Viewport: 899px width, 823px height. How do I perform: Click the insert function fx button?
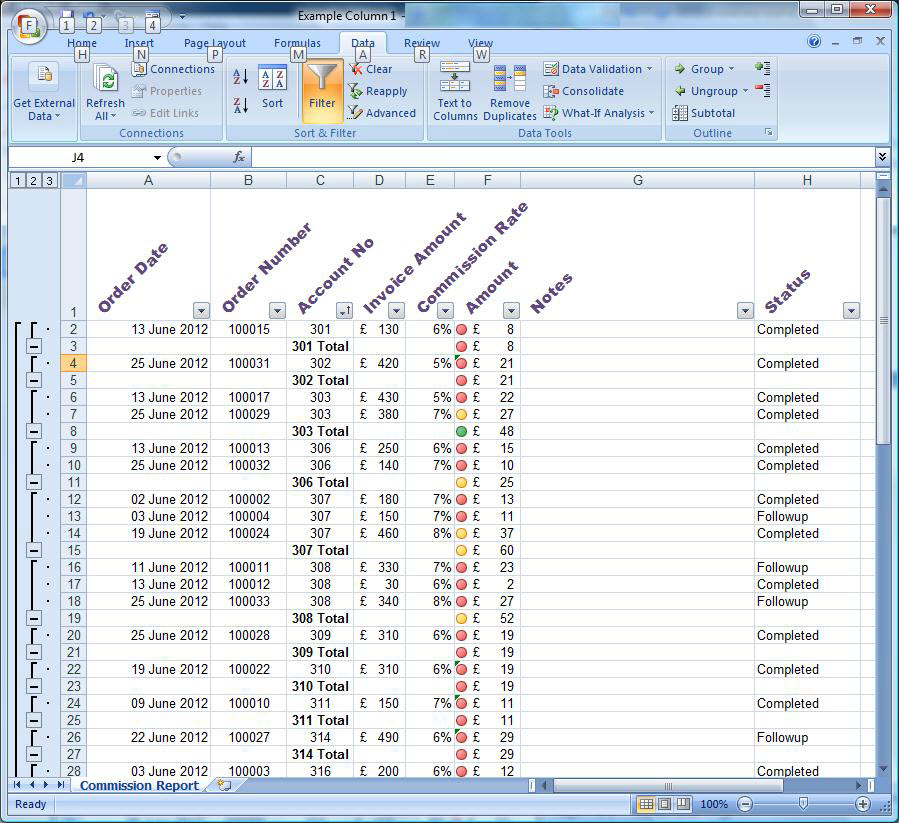239,157
